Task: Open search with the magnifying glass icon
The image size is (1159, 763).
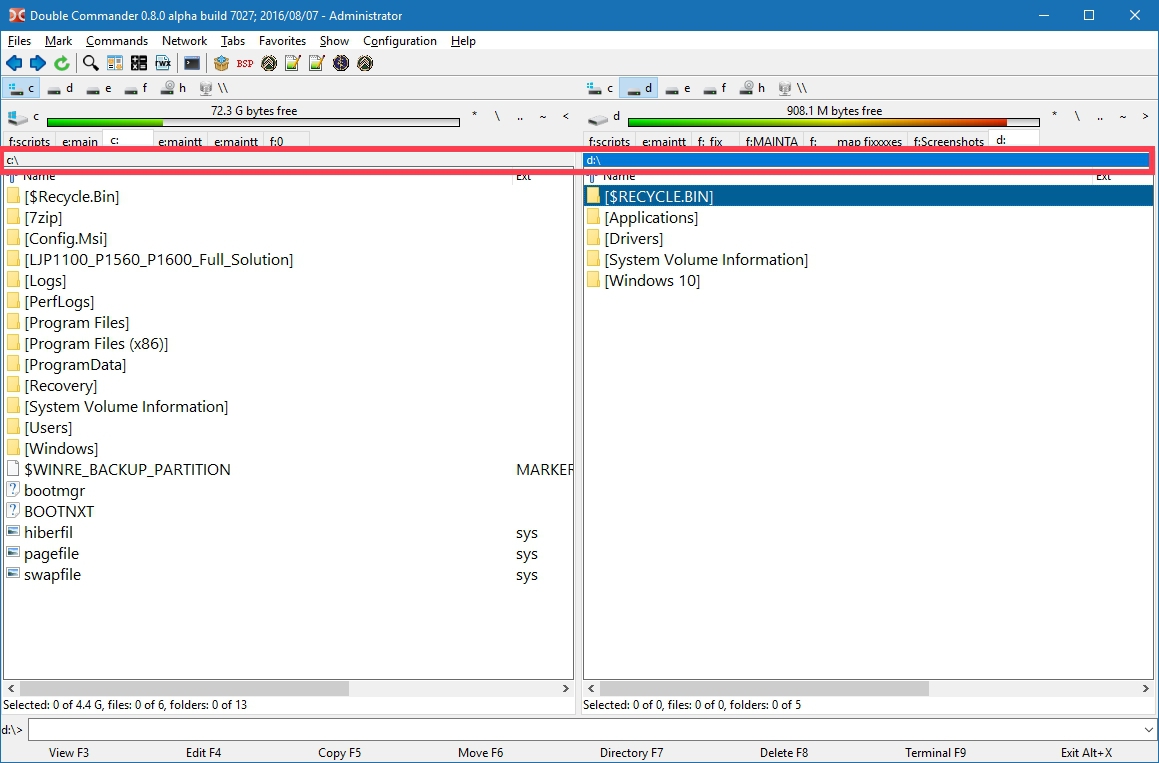Action: click(x=91, y=63)
